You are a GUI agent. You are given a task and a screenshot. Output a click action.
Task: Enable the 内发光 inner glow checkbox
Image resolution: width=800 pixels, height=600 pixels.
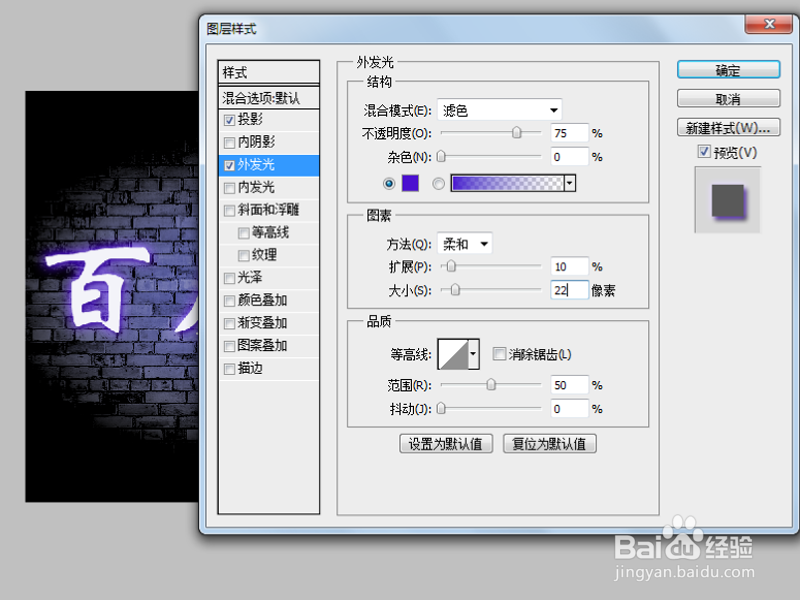coord(230,188)
